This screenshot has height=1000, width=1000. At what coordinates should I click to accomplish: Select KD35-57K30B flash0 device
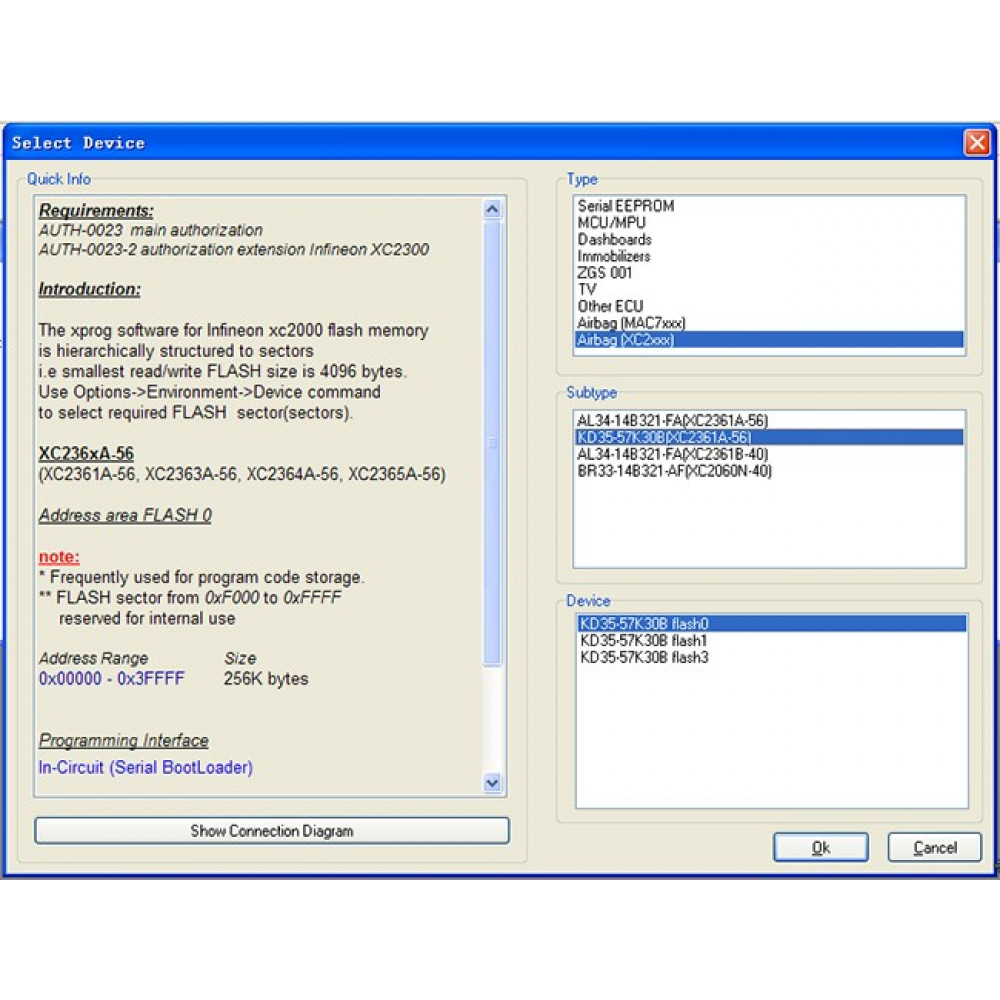pos(644,624)
